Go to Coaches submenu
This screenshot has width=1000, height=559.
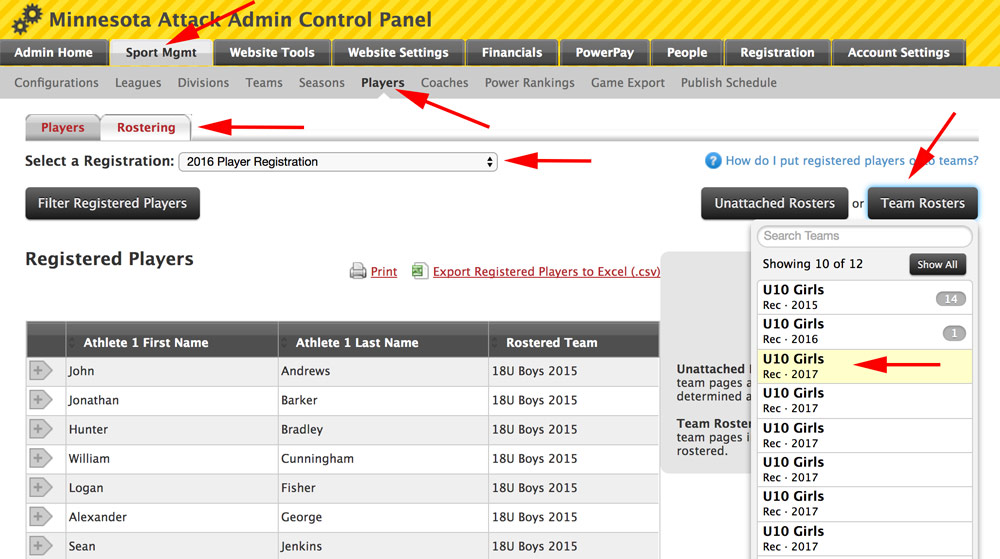point(445,83)
